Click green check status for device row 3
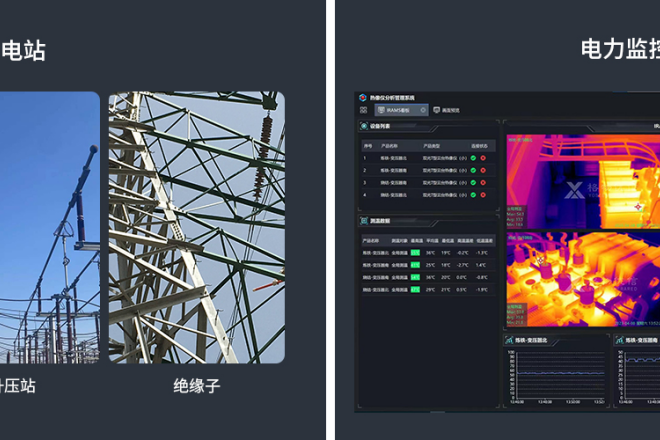The height and width of the screenshot is (440, 660). [474, 182]
